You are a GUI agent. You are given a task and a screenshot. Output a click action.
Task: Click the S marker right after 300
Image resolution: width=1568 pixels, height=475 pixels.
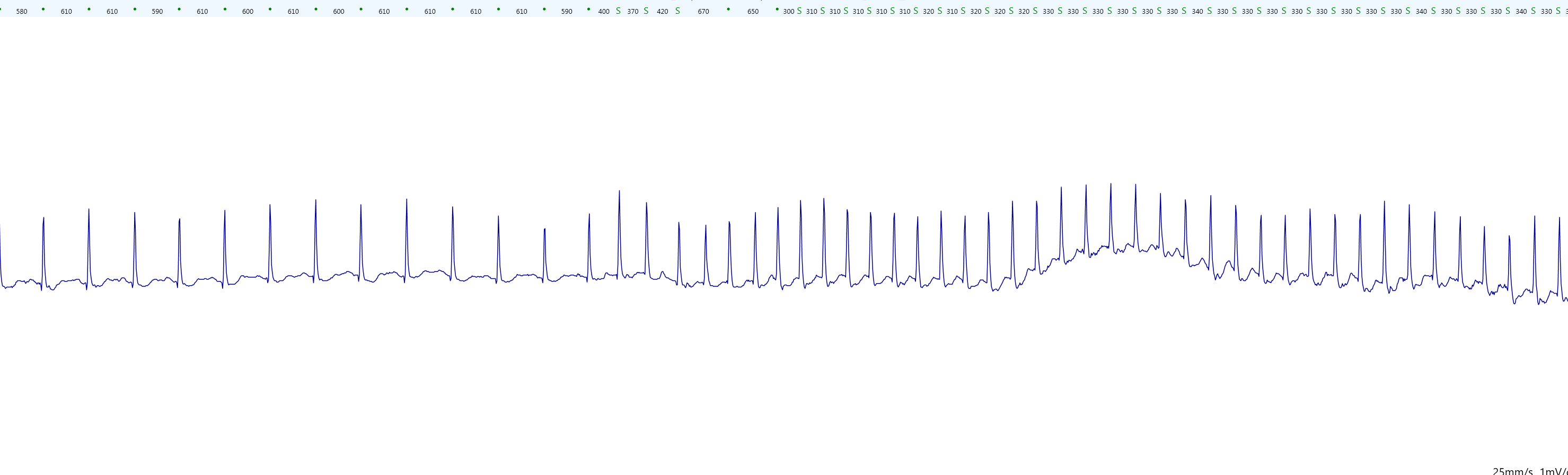coord(799,11)
